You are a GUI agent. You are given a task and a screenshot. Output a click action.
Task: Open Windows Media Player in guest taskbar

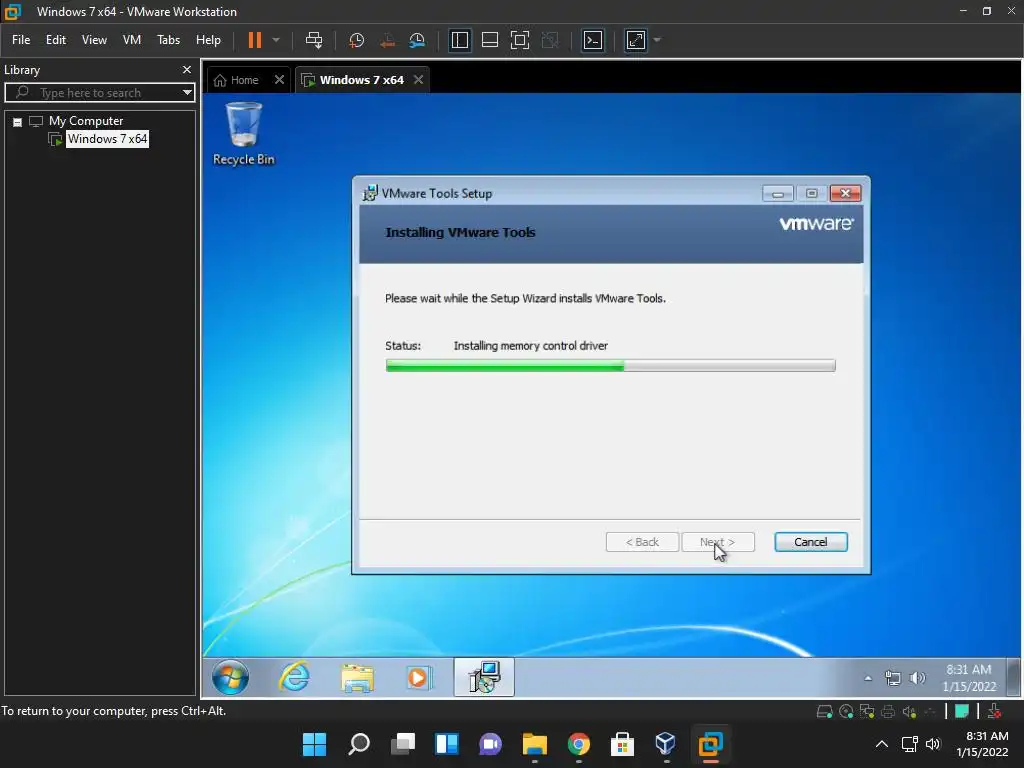419,677
